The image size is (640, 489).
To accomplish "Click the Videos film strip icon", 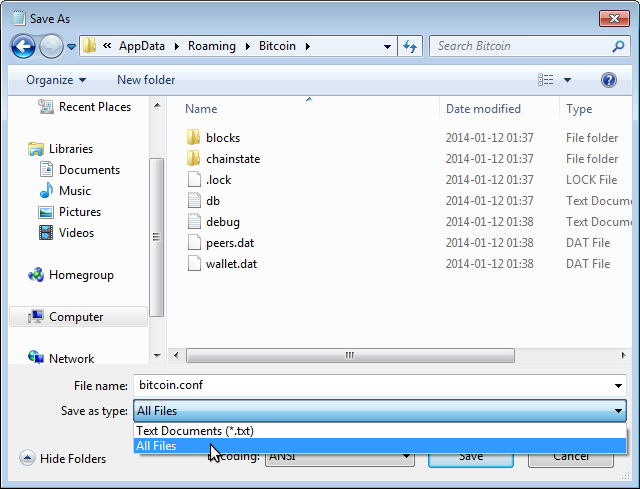I will [46, 233].
